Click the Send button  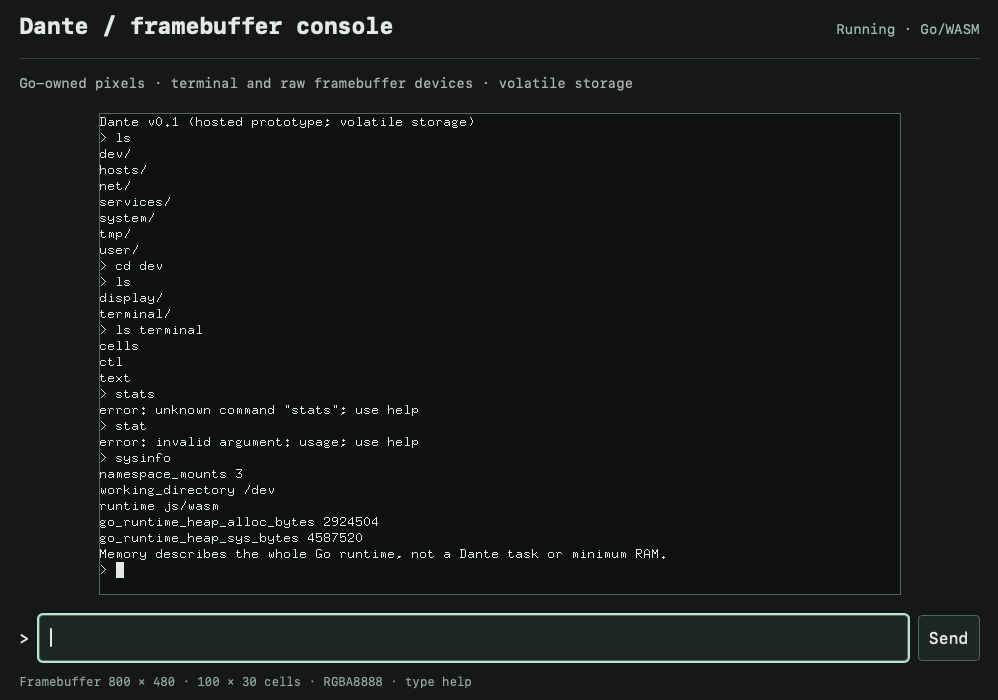click(948, 638)
